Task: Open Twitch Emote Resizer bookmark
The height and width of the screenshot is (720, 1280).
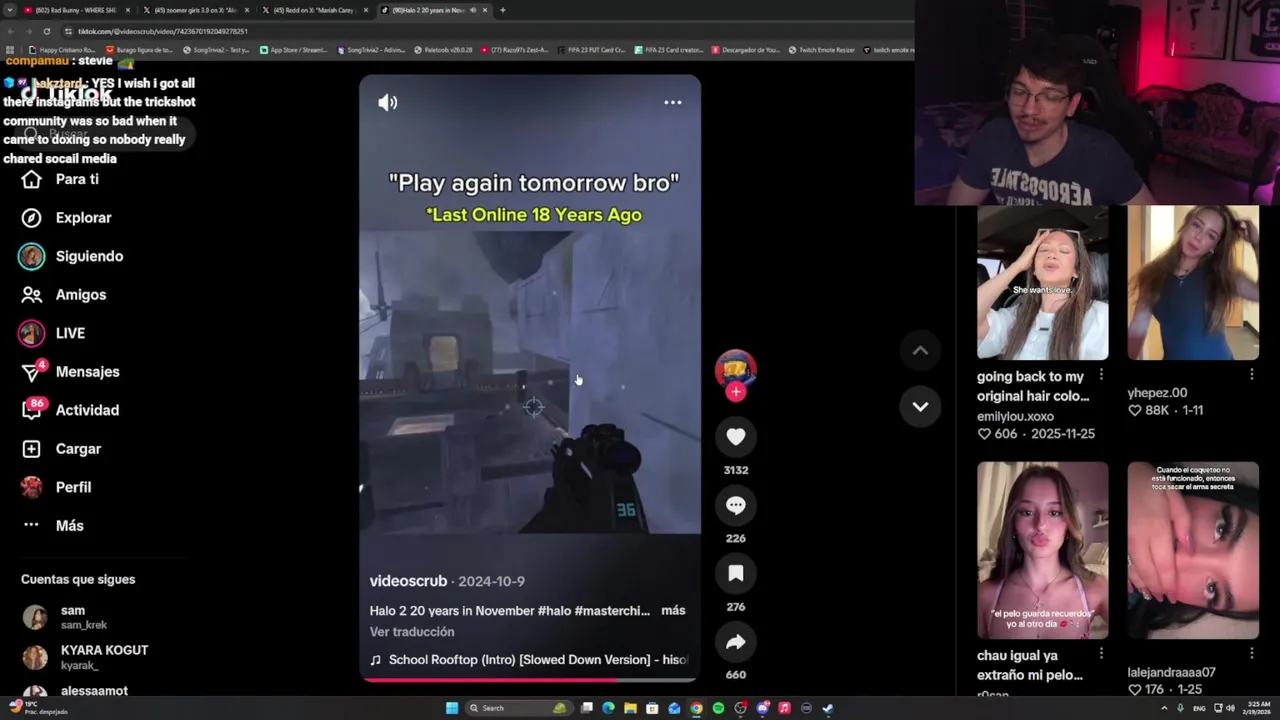Action: 821,50
